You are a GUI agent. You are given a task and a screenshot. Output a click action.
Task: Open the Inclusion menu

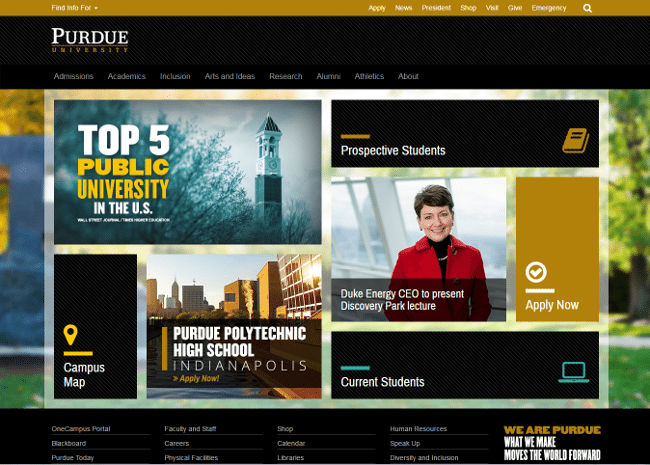click(x=175, y=76)
